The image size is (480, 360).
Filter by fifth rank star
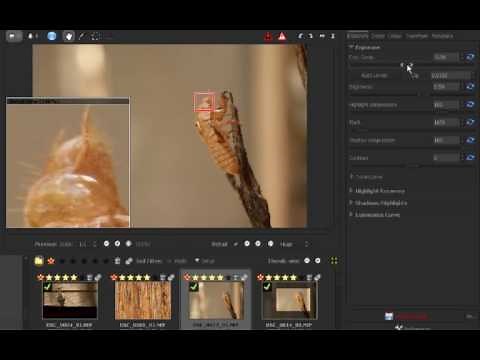106,261
